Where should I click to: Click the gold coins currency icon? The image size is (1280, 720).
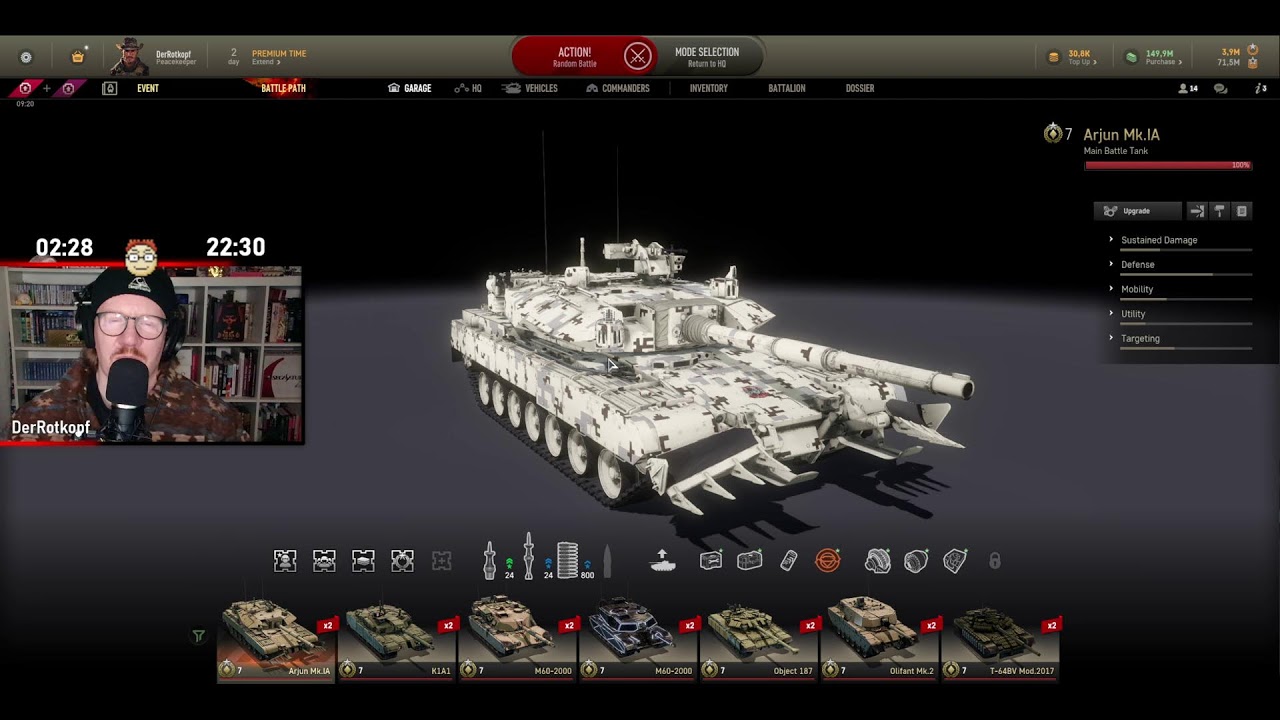(1053, 57)
